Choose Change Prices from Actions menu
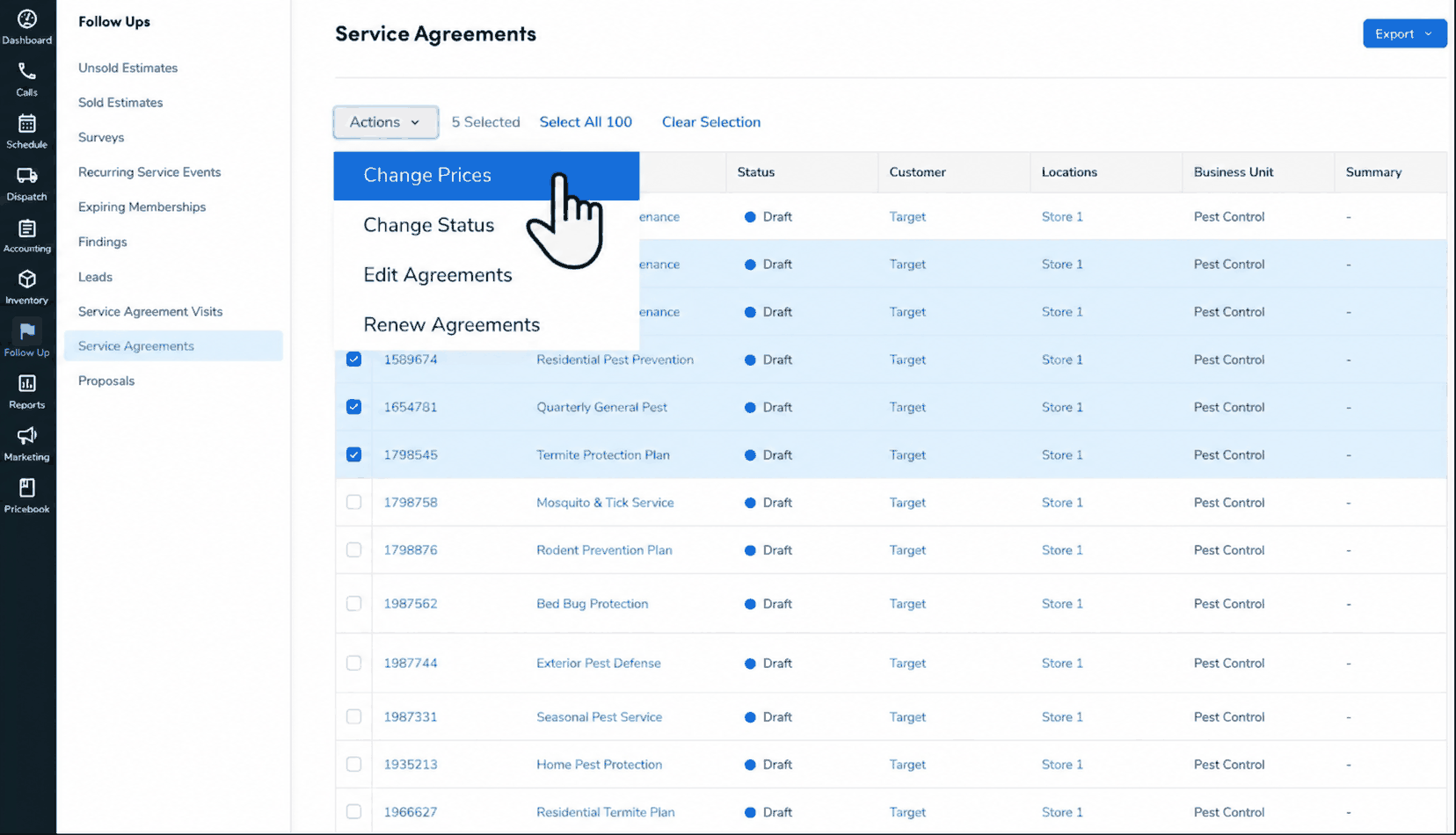 pos(486,175)
